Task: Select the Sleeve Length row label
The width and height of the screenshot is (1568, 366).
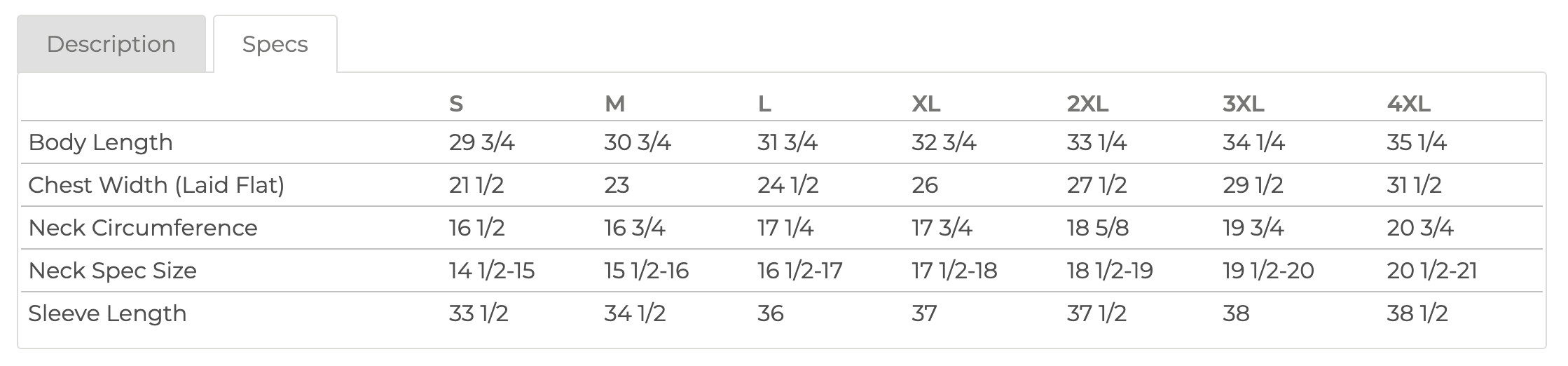Action: (107, 313)
